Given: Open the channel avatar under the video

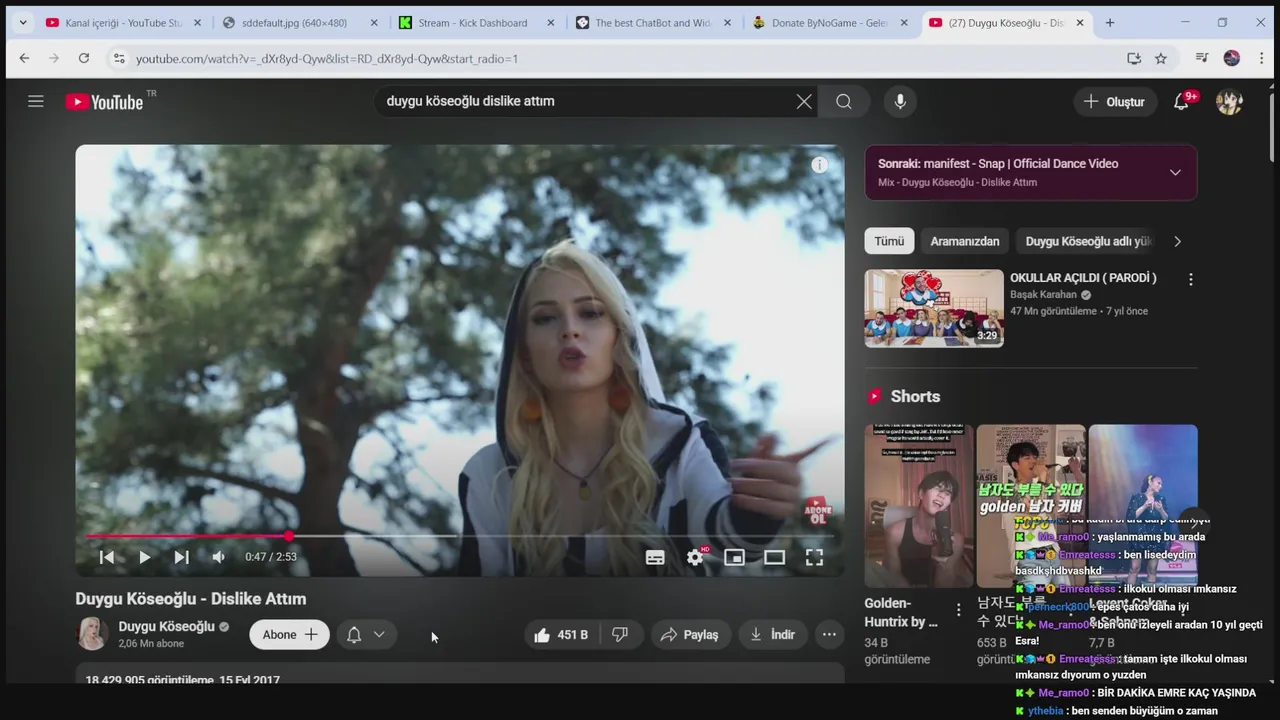Looking at the screenshot, I should pos(92,634).
